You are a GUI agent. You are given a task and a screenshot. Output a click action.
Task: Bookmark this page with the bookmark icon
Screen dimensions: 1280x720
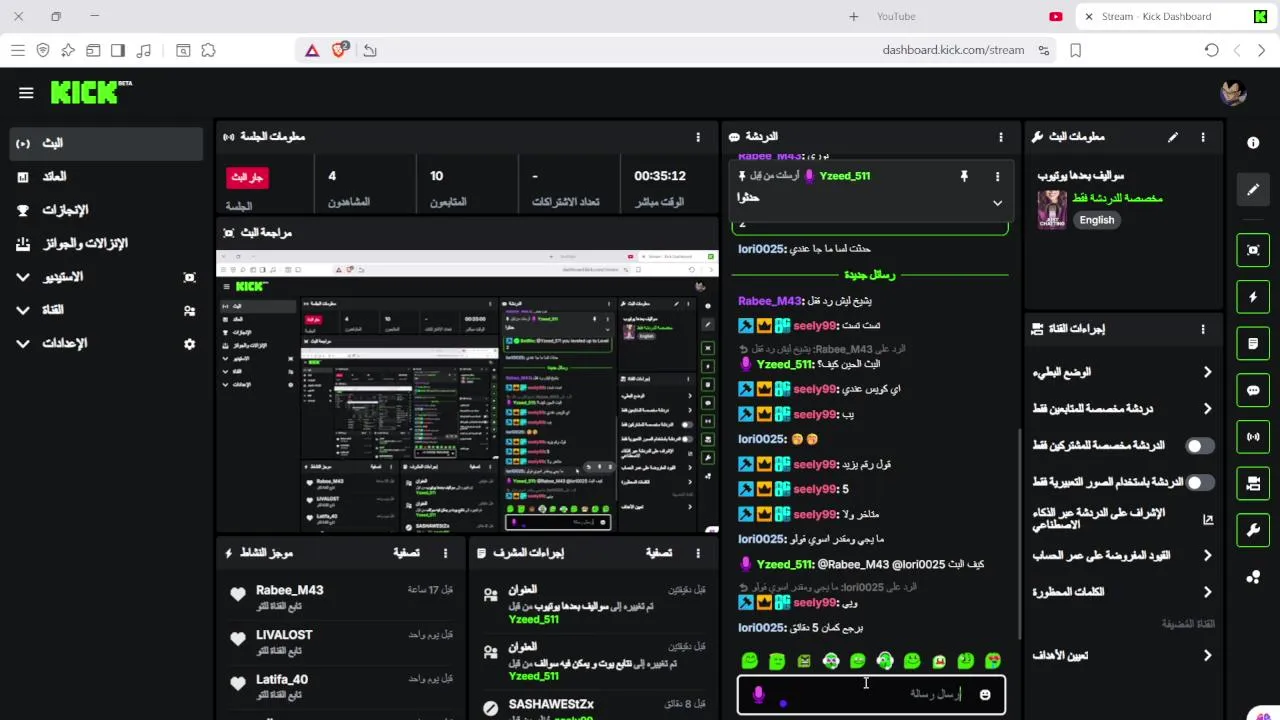[1075, 50]
